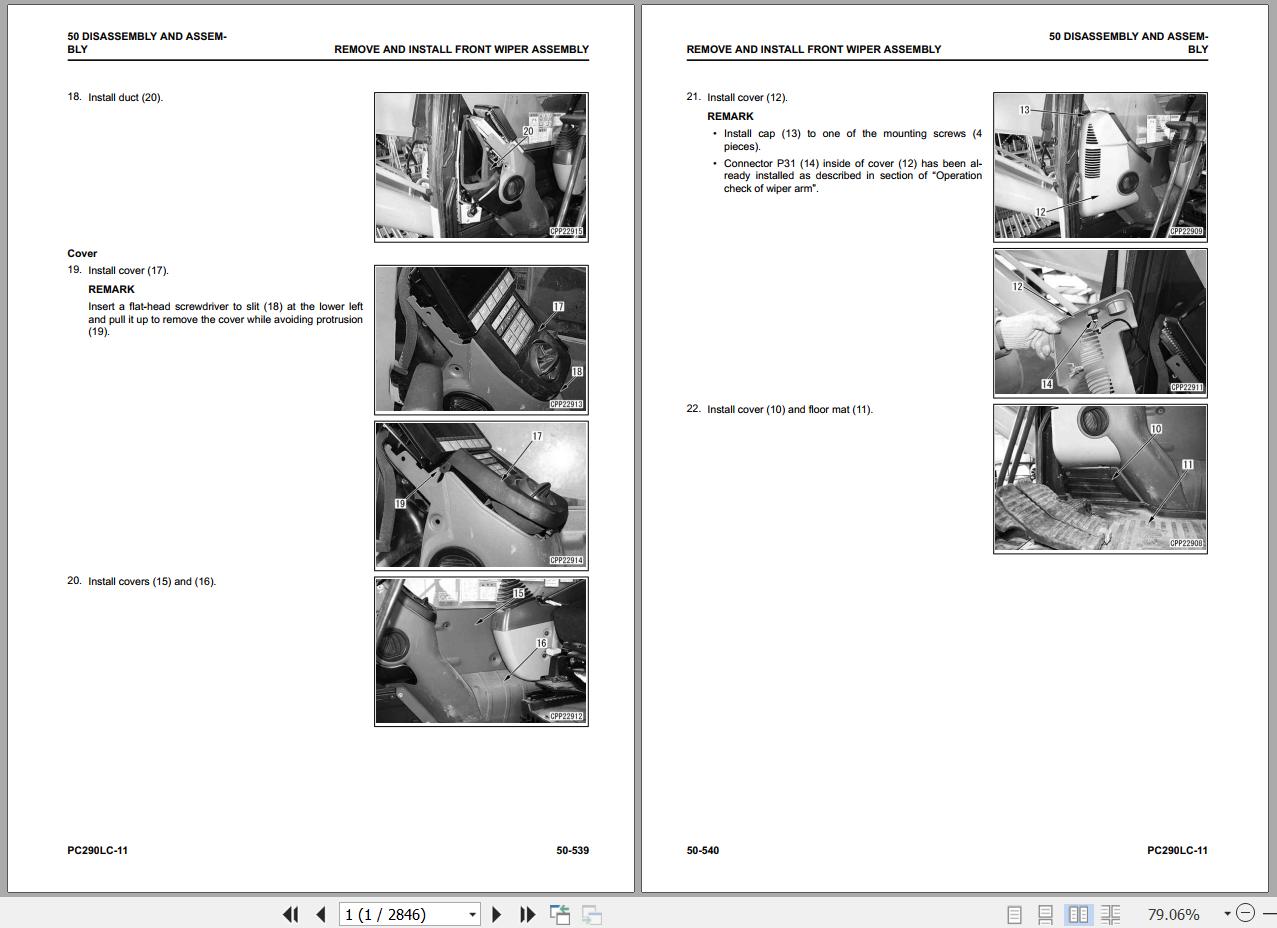Switch to single page layout
1277x928 pixels.
tap(1014, 914)
